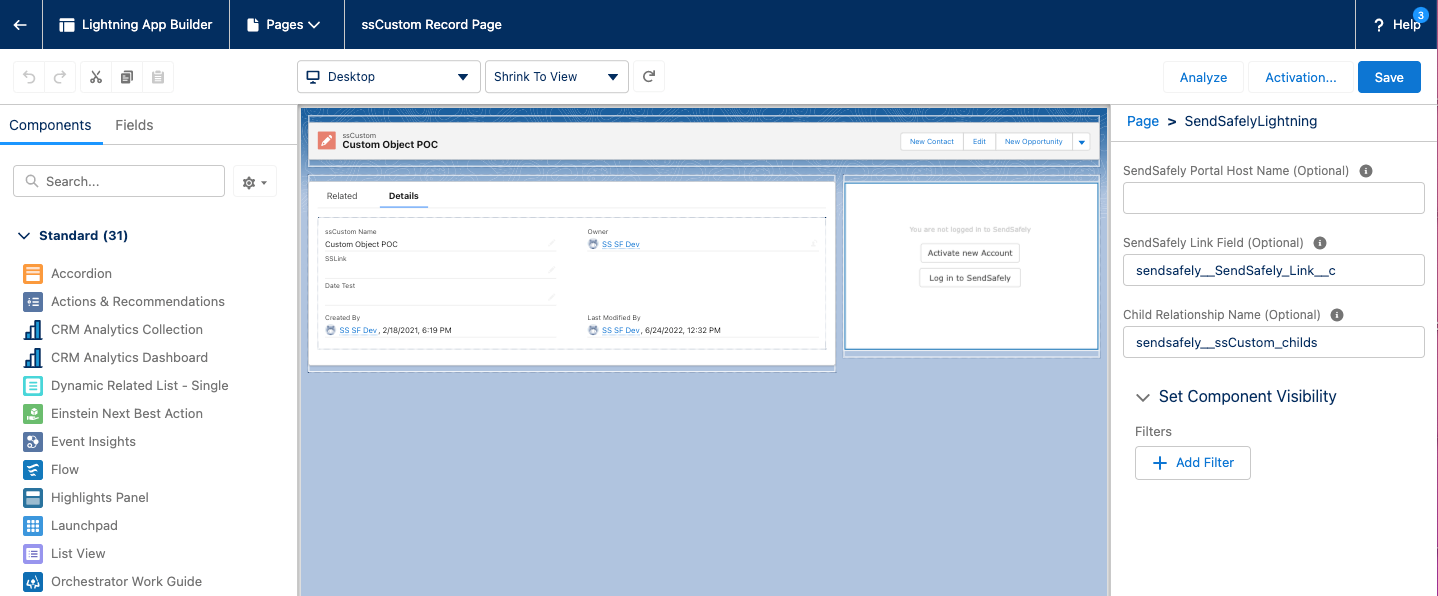
Task: Click the cut scissors icon
Action: tap(95, 77)
